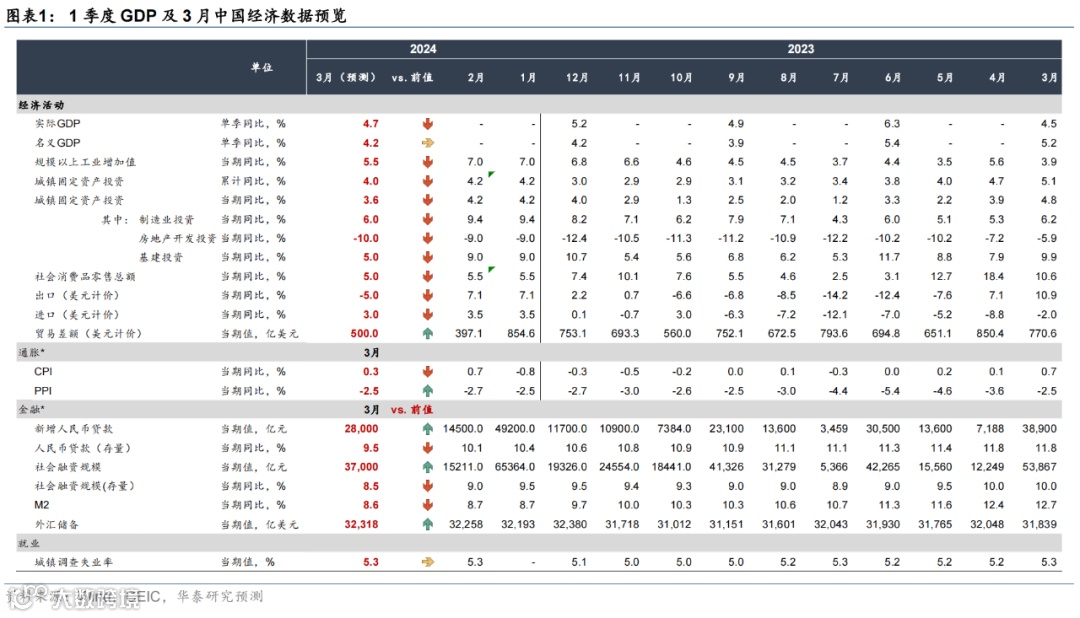Image resolution: width=1080 pixels, height=618 pixels.
Task: Click the down arrow for 社会消费品零售总额
Action: click(x=428, y=276)
